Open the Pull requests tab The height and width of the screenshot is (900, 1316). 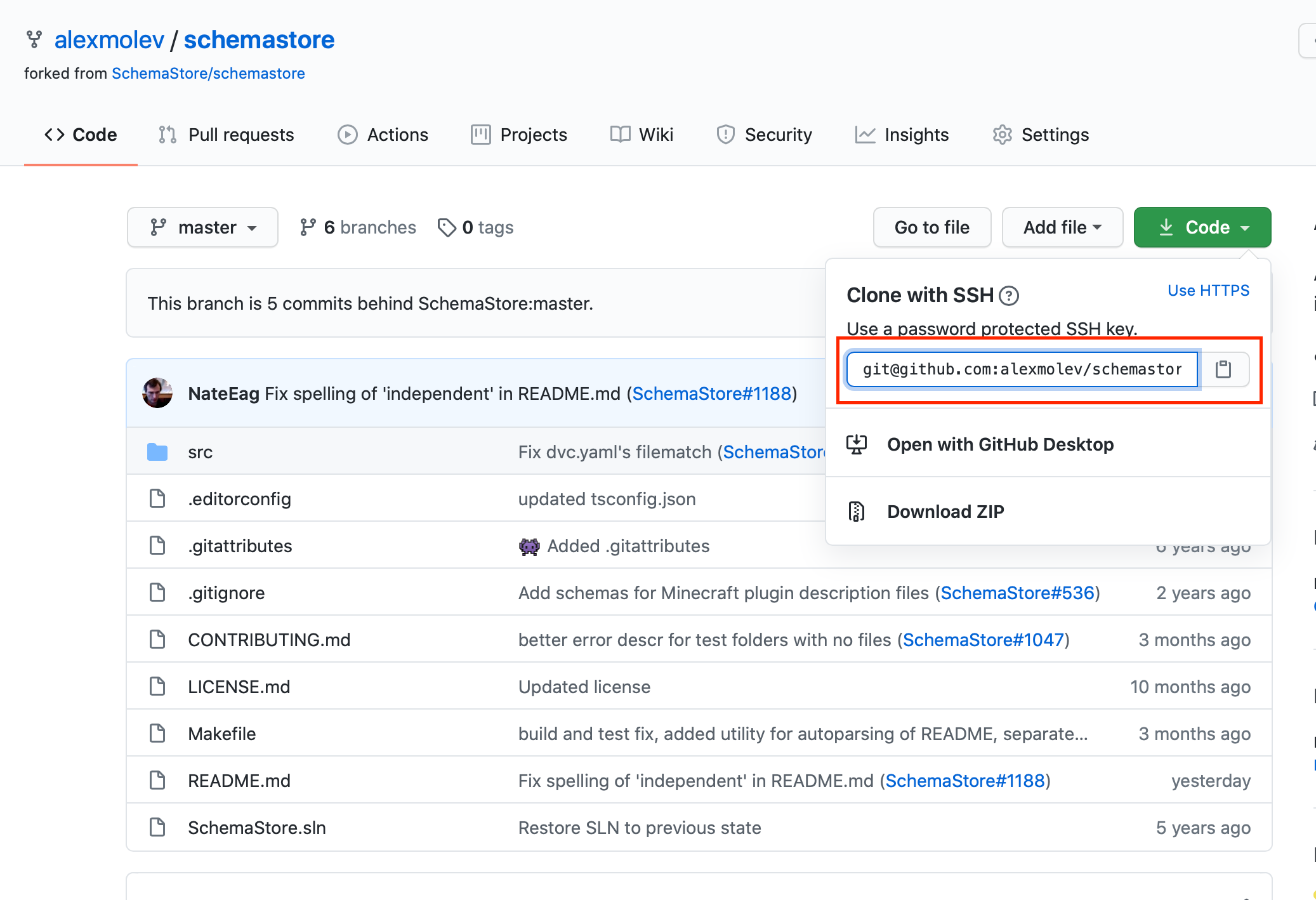click(227, 135)
